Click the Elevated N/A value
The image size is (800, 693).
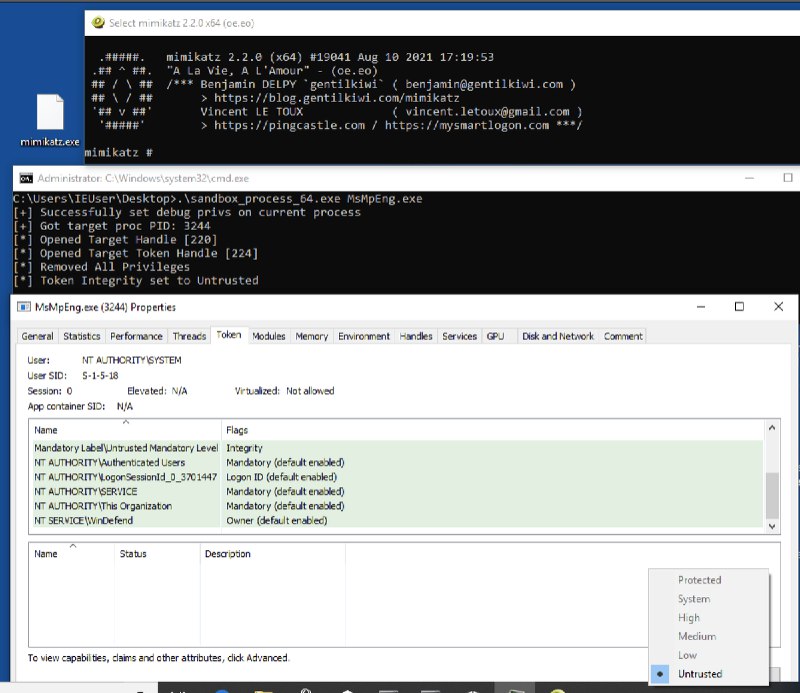tap(179, 391)
